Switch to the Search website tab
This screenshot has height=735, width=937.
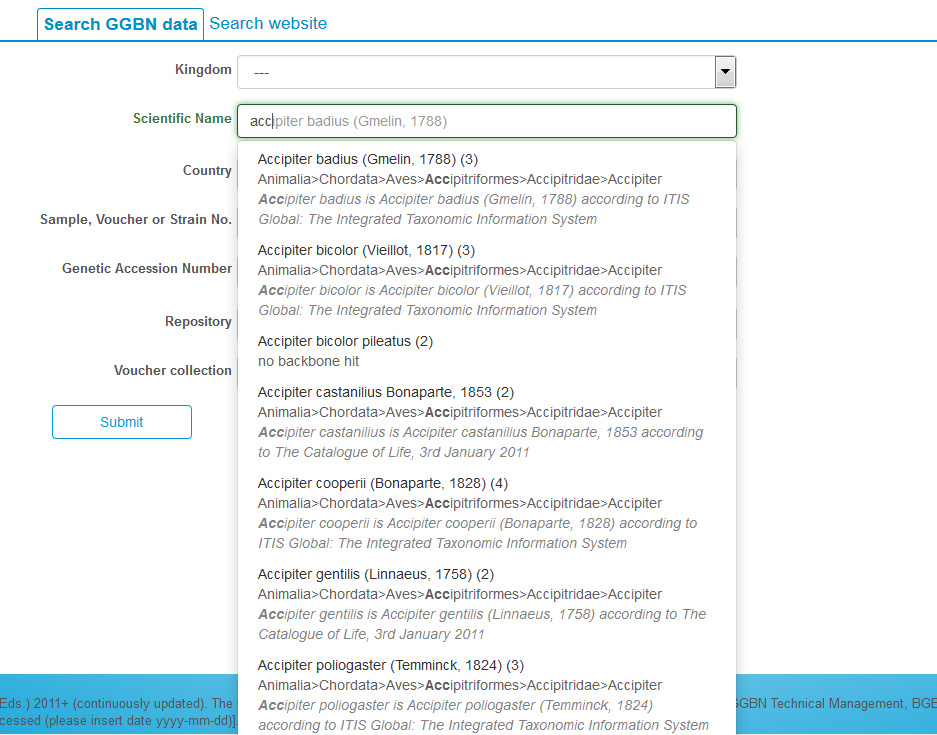click(x=268, y=23)
